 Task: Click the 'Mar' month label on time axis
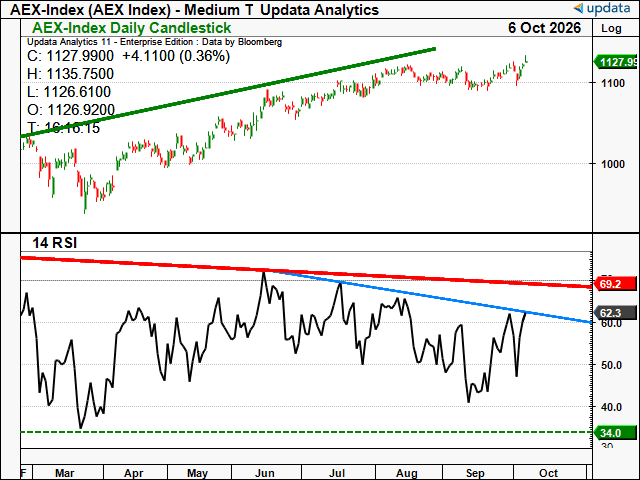tap(64, 473)
